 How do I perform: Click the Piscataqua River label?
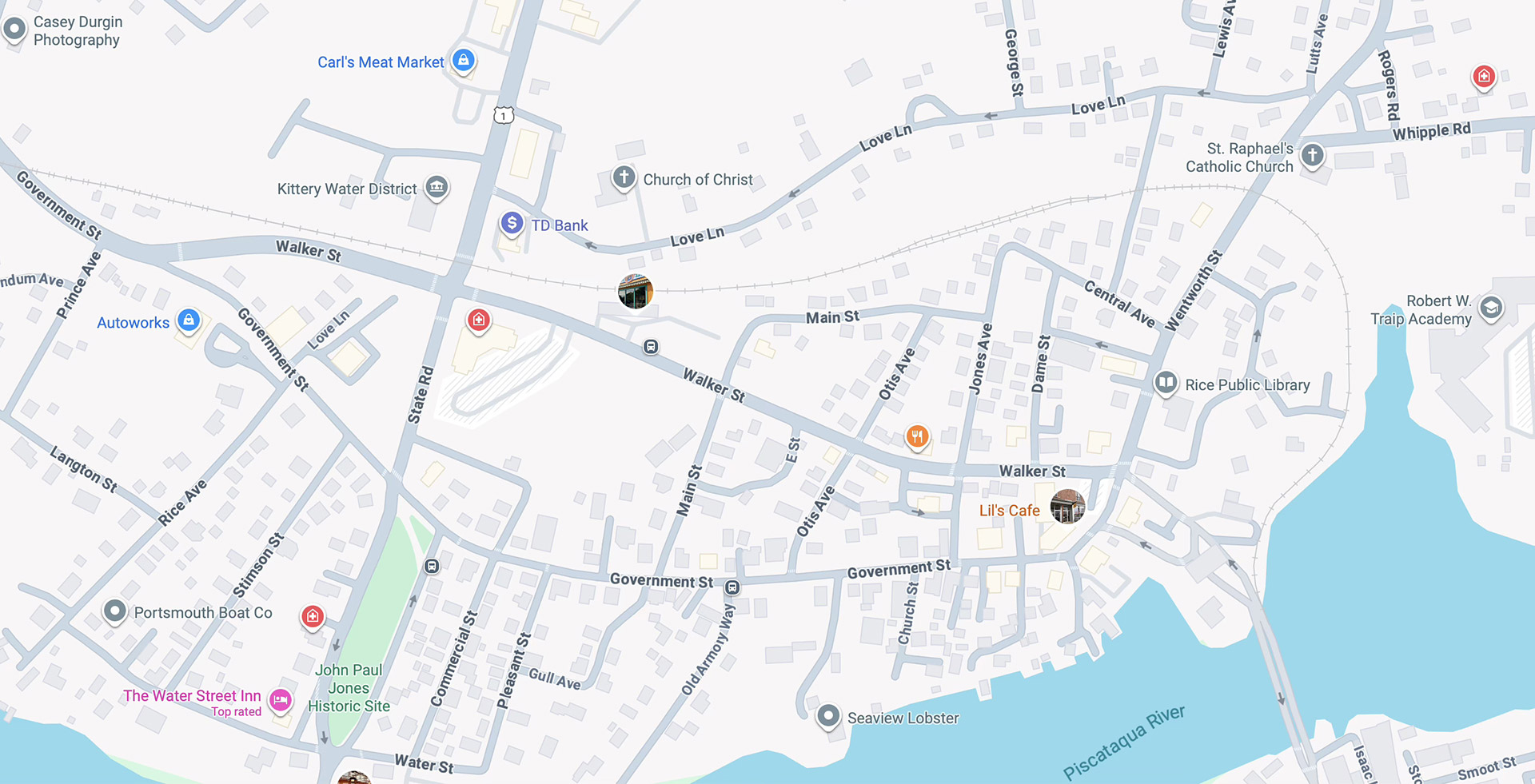pos(1123,742)
